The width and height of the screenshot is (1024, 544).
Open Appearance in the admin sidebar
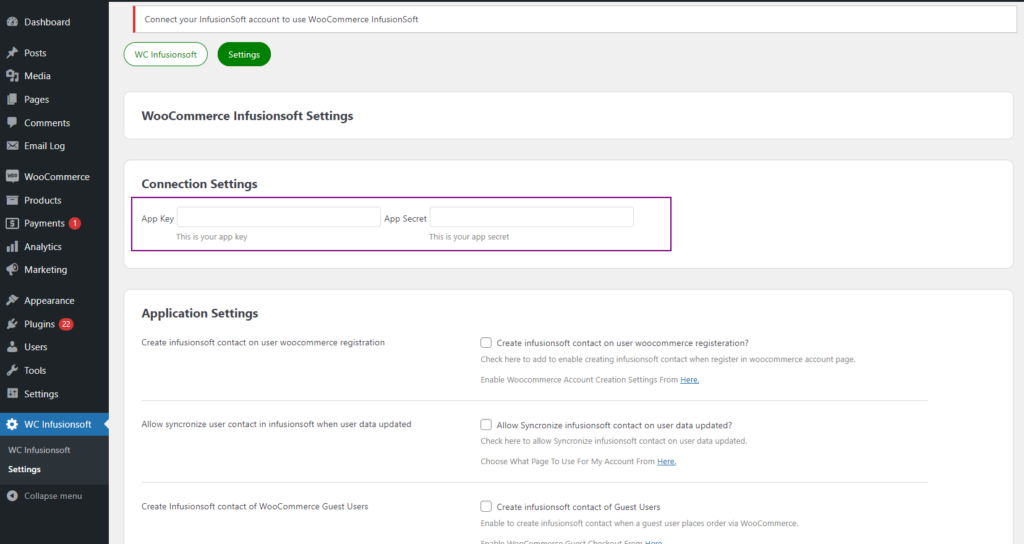click(54, 300)
